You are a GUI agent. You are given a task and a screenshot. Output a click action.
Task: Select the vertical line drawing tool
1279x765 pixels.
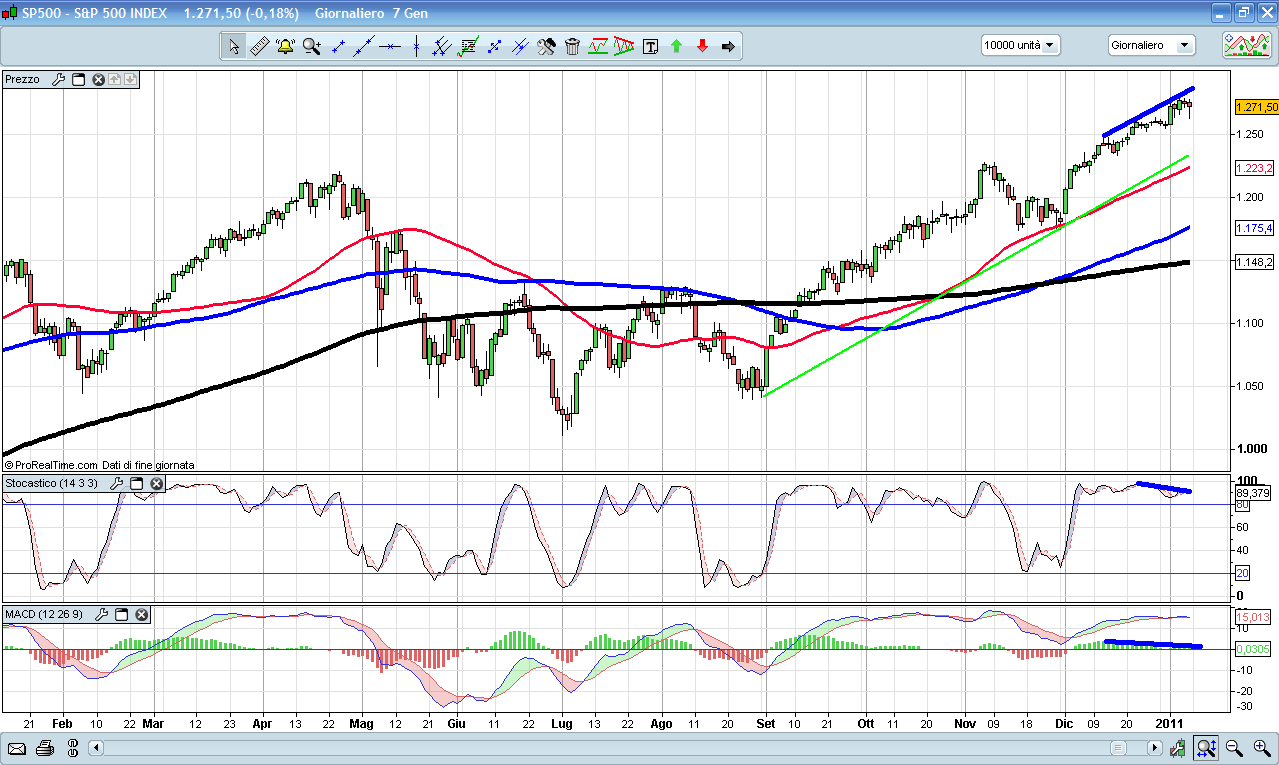pyautogui.click(x=415, y=46)
